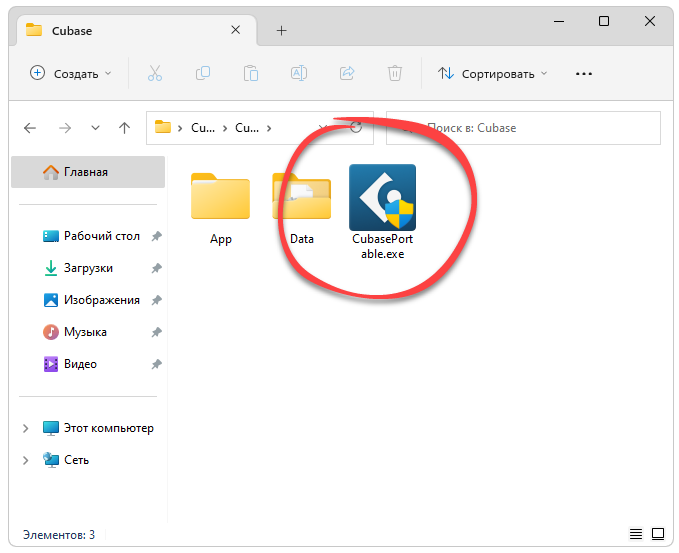Viewport: 679px width, 553px height.
Task: Click the Copy icon in toolbar
Action: pos(203,74)
